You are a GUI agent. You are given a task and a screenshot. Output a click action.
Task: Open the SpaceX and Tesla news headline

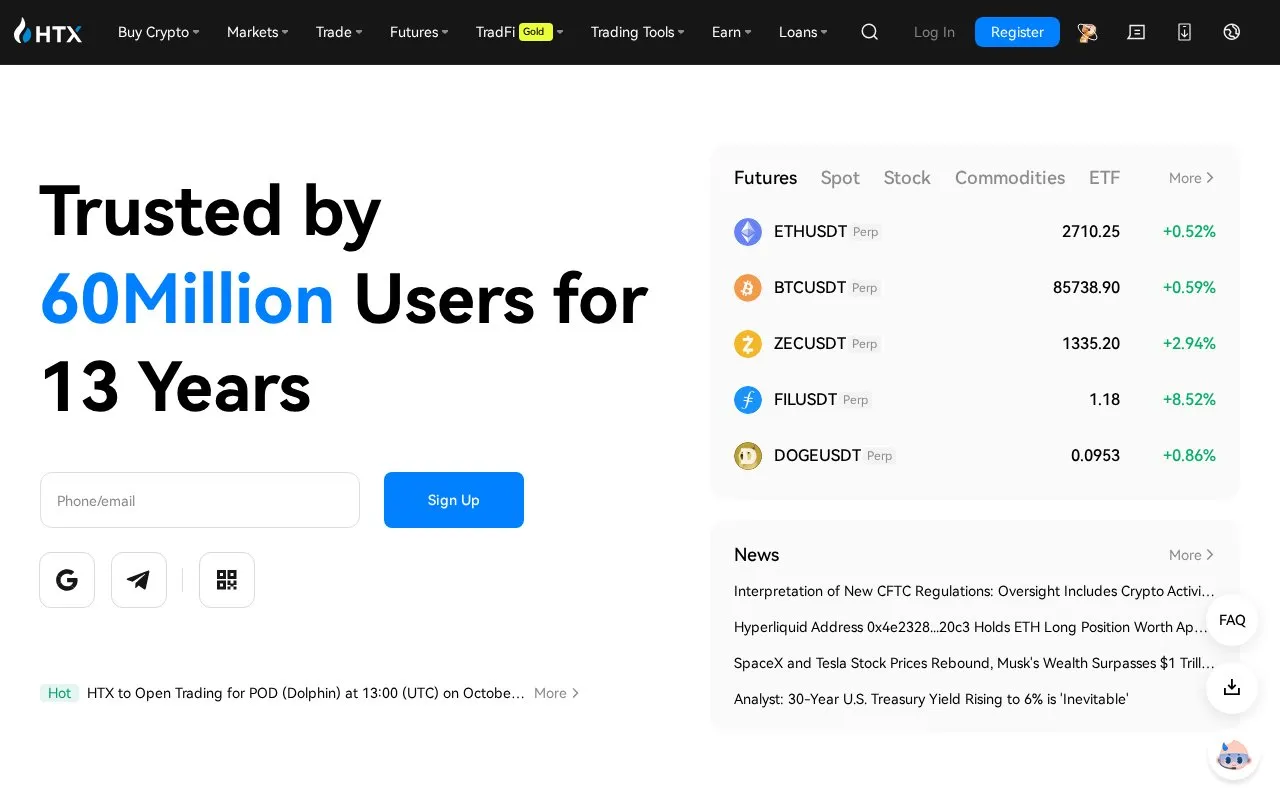[974, 663]
